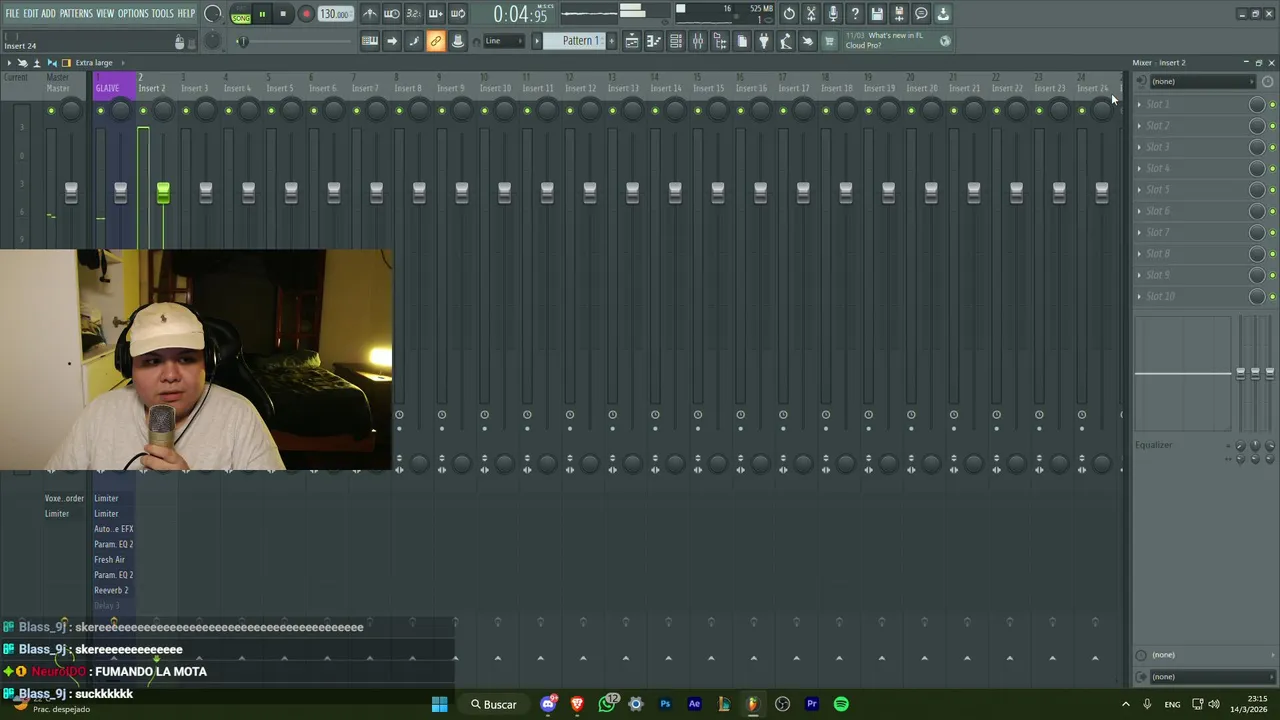The image size is (1280, 720).
Task: Expand Slot 7 plugin arrow
Action: [x=1139, y=232]
